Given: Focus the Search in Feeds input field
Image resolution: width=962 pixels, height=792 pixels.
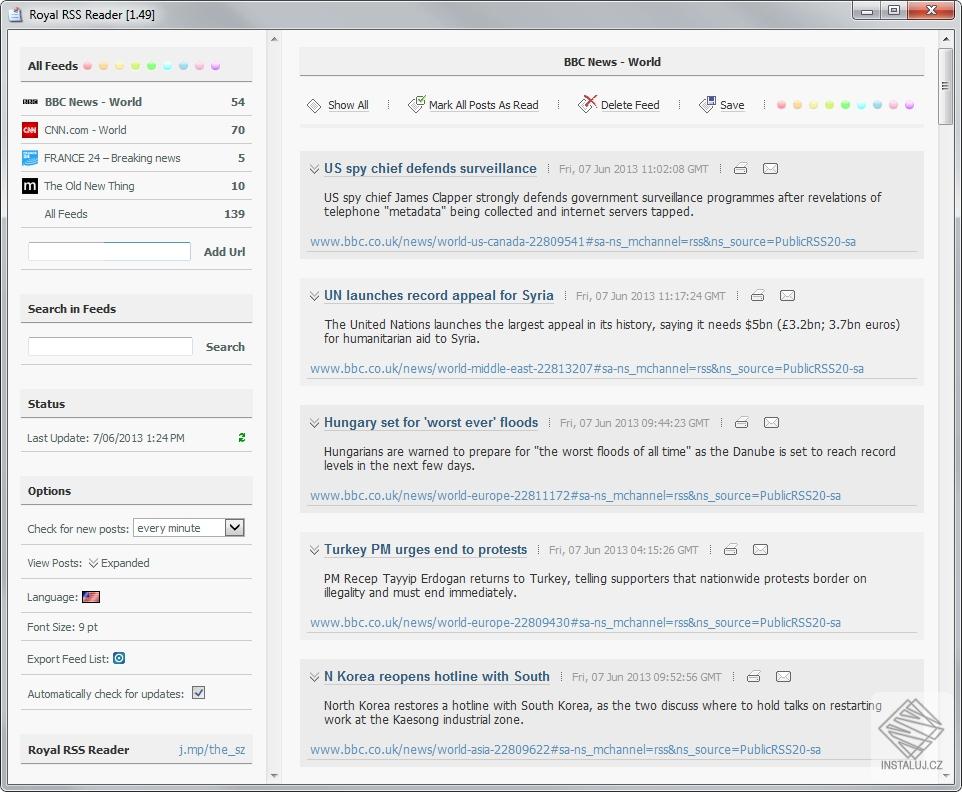Looking at the screenshot, I should (x=110, y=346).
